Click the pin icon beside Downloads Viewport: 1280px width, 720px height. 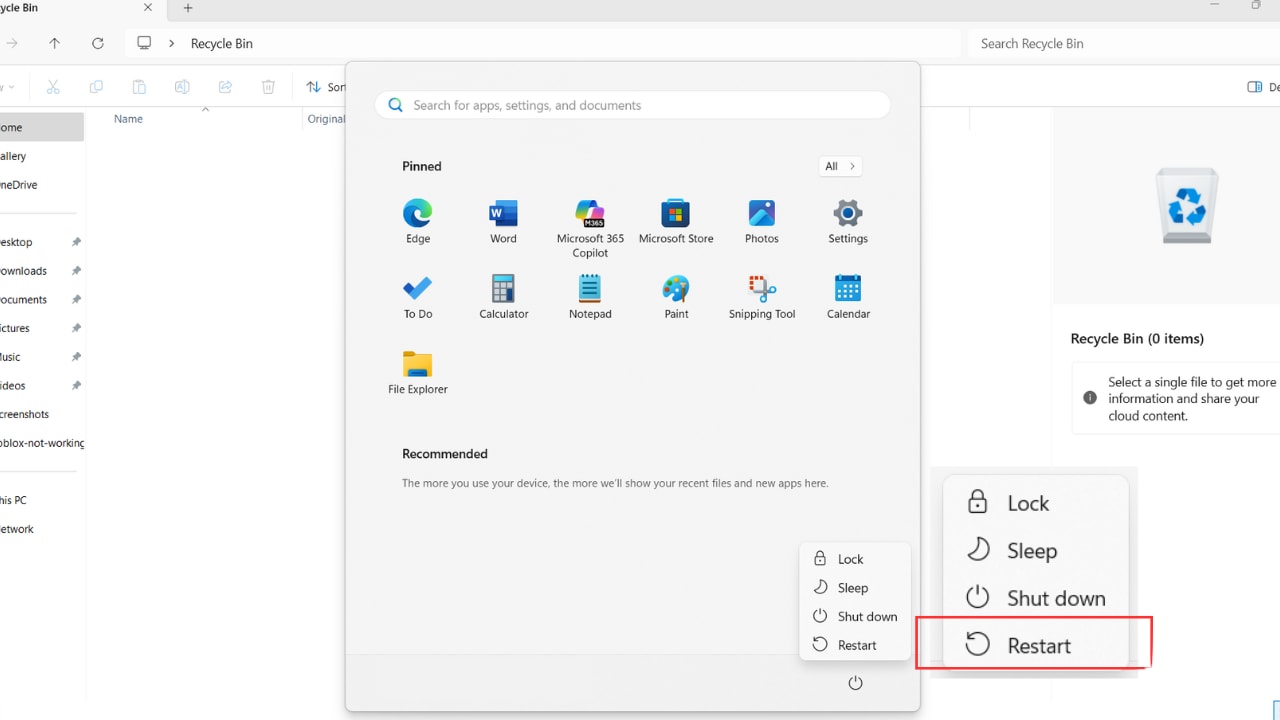pyautogui.click(x=76, y=271)
